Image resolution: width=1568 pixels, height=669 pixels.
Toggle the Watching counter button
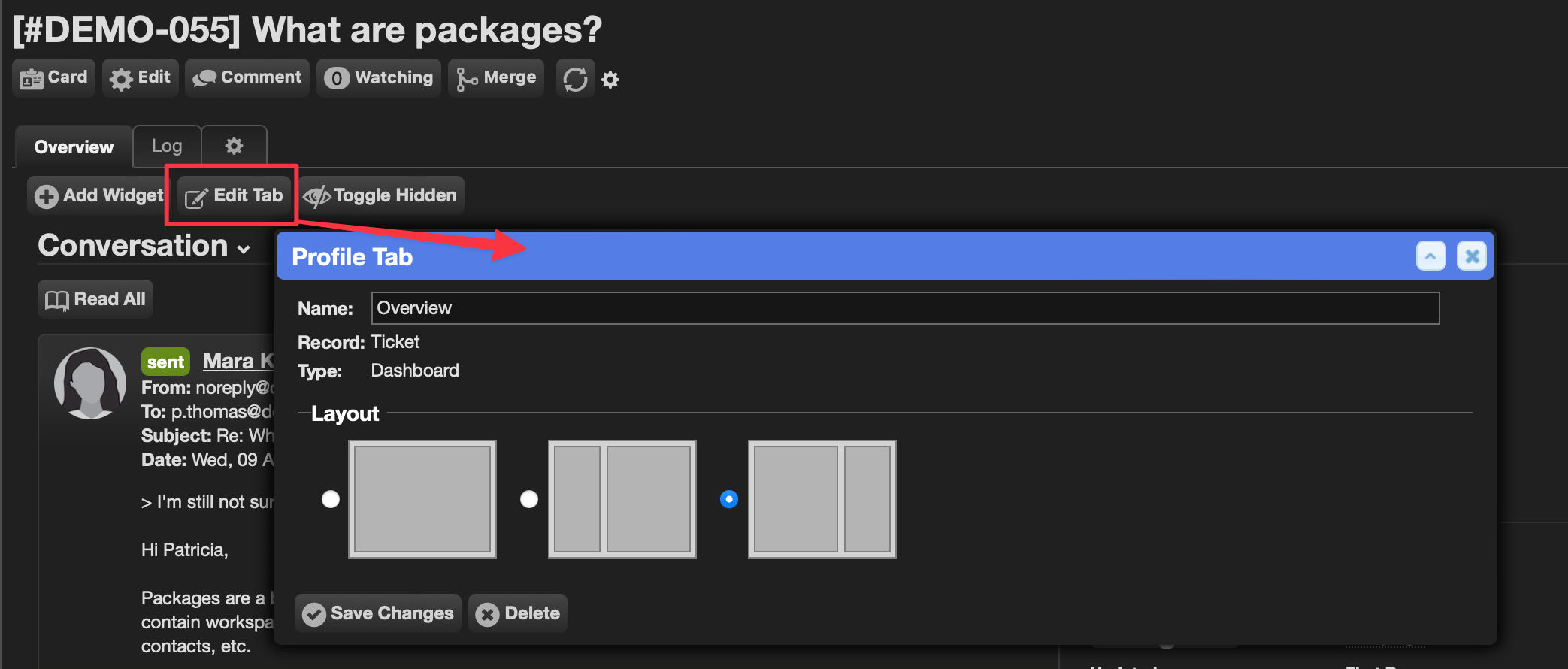click(x=379, y=78)
